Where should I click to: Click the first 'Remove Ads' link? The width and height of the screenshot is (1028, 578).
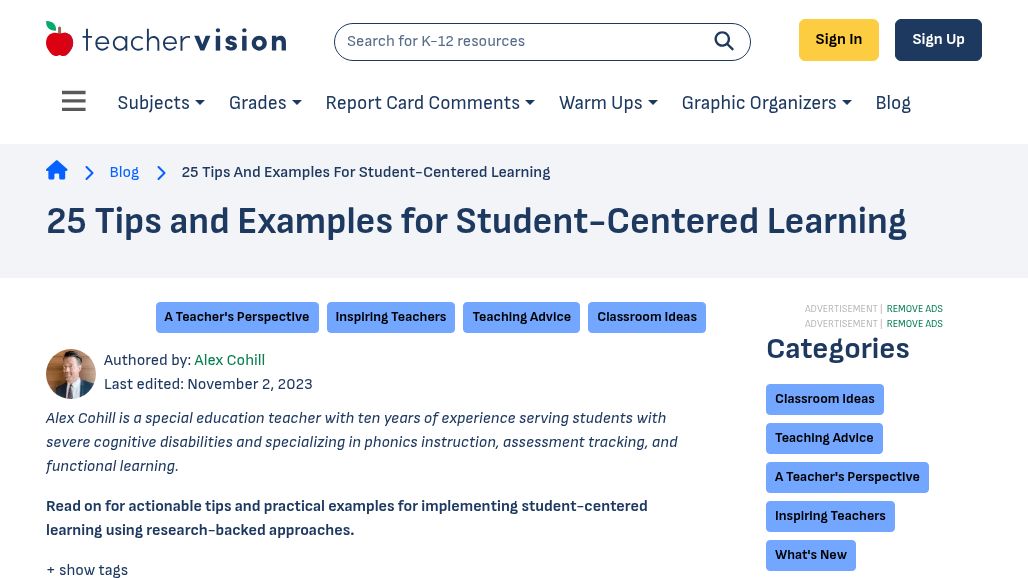[914, 309]
